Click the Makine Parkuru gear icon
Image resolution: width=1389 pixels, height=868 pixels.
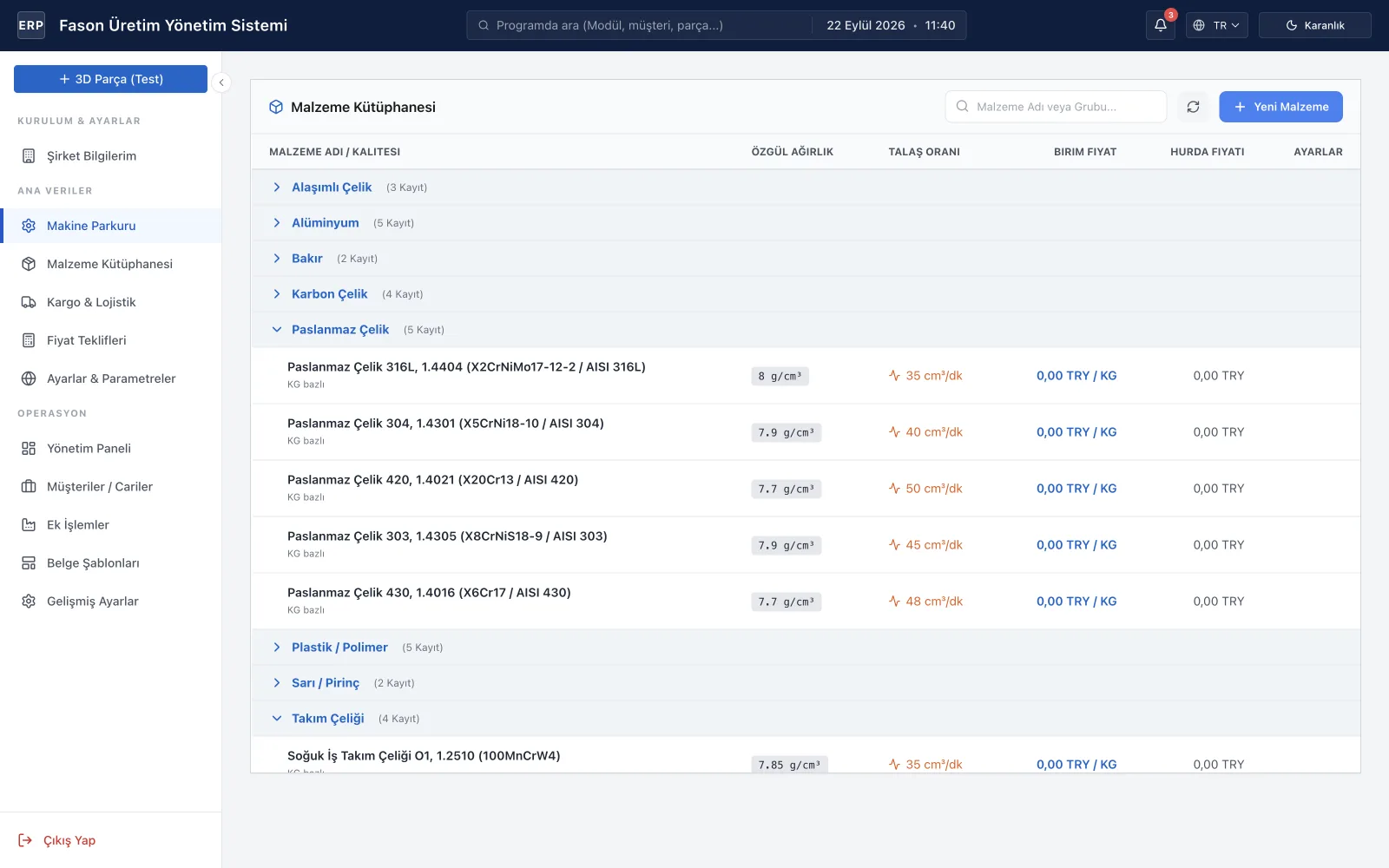coord(29,226)
